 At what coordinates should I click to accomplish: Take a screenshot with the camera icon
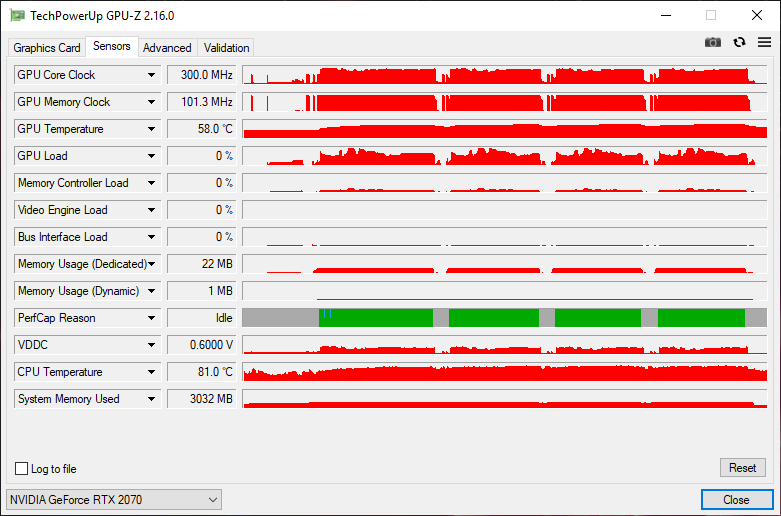(713, 42)
